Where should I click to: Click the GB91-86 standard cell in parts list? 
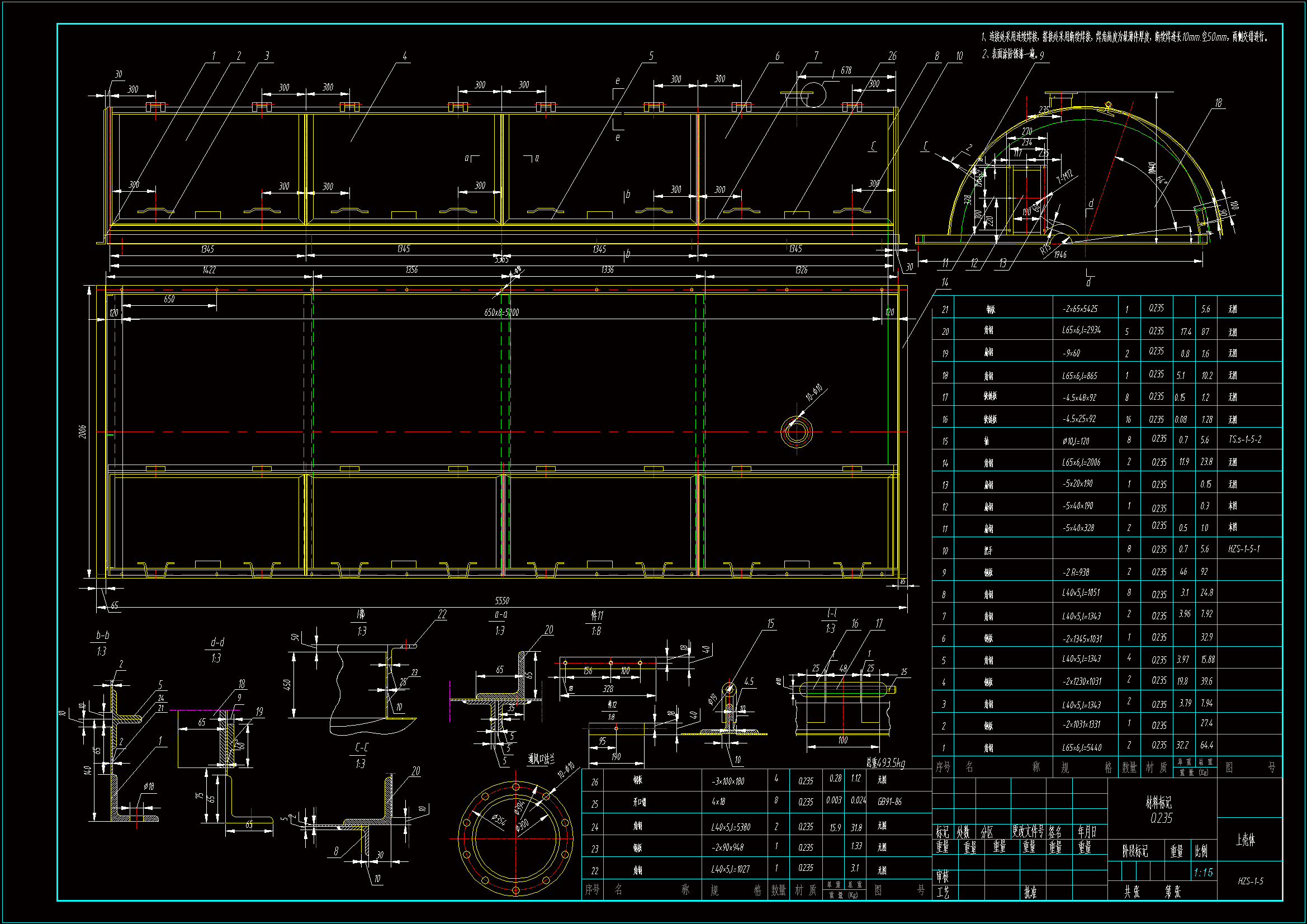pyautogui.click(x=890, y=801)
